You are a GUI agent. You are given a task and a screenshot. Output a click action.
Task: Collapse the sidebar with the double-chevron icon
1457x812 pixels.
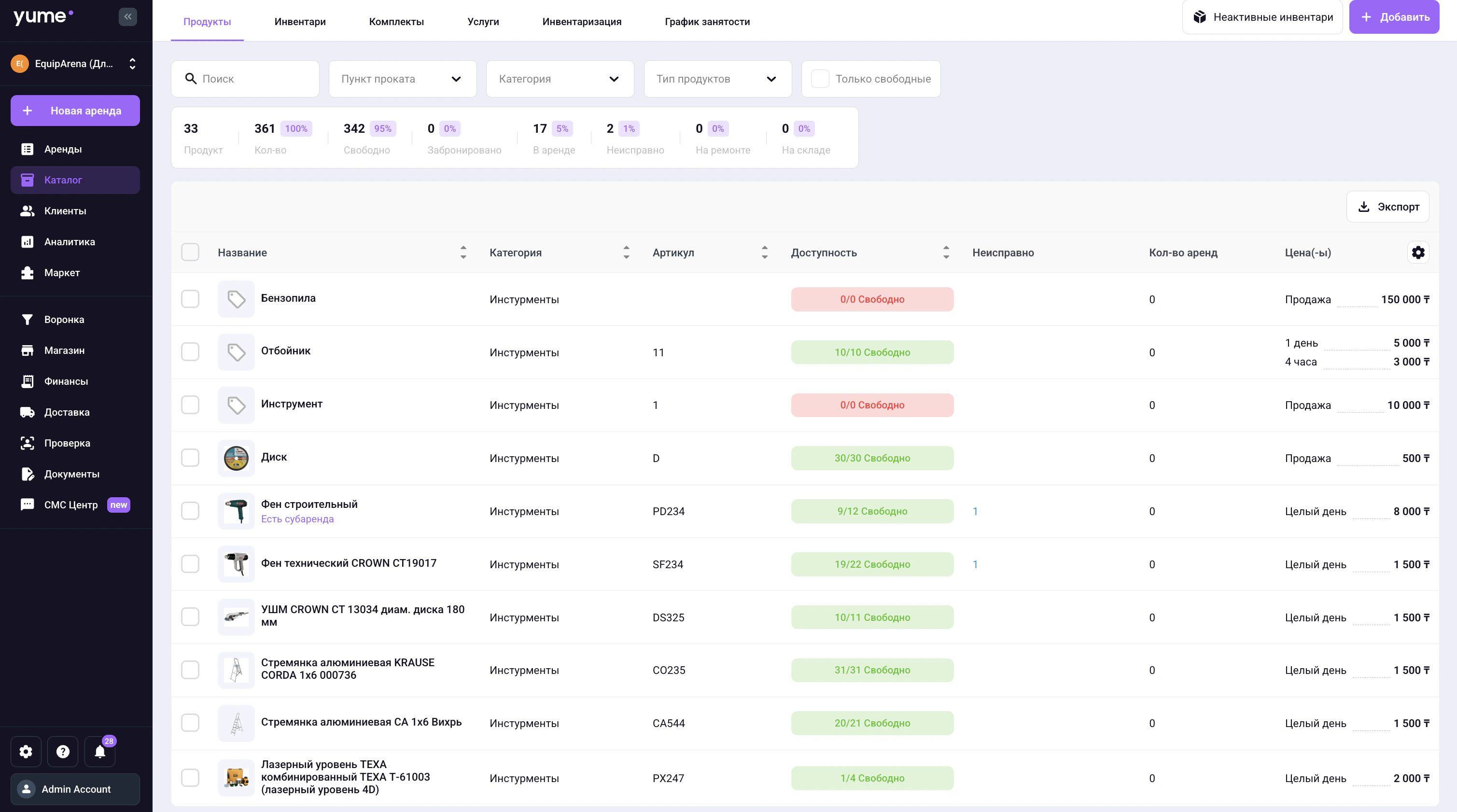(x=128, y=16)
